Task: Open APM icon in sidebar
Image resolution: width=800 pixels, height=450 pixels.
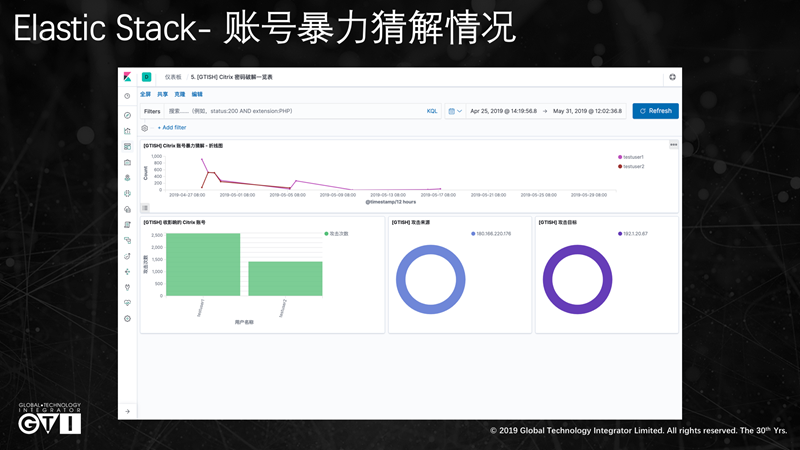Action: pyautogui.click(x=127, y=240)
